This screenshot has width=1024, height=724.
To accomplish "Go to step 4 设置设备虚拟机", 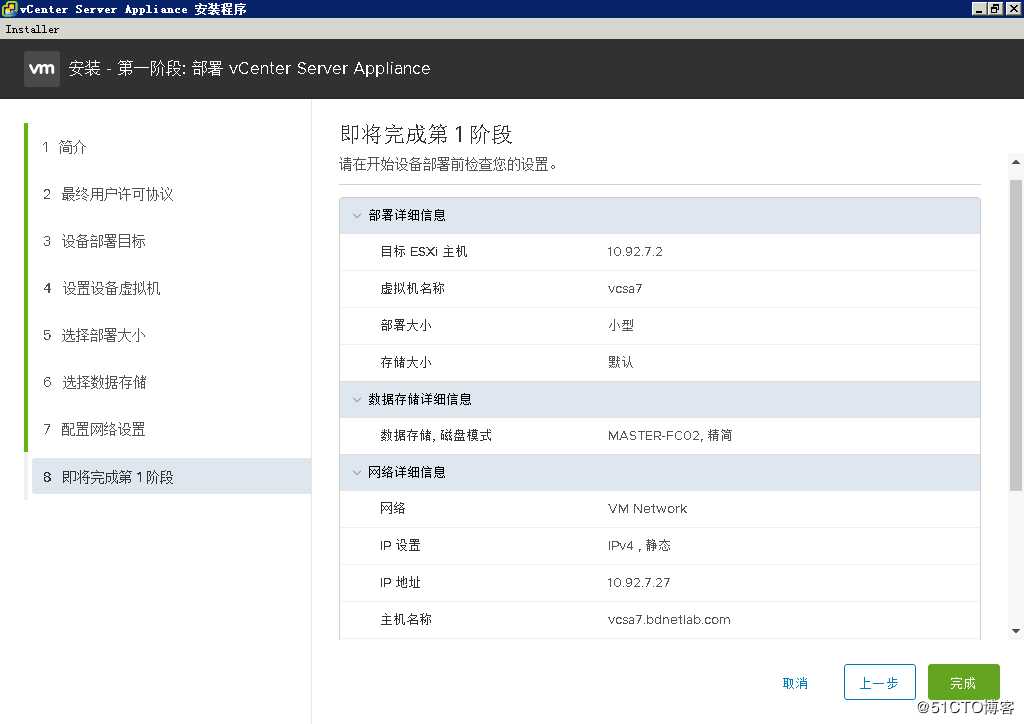I will pyautogui.click(x=101, y=289).
